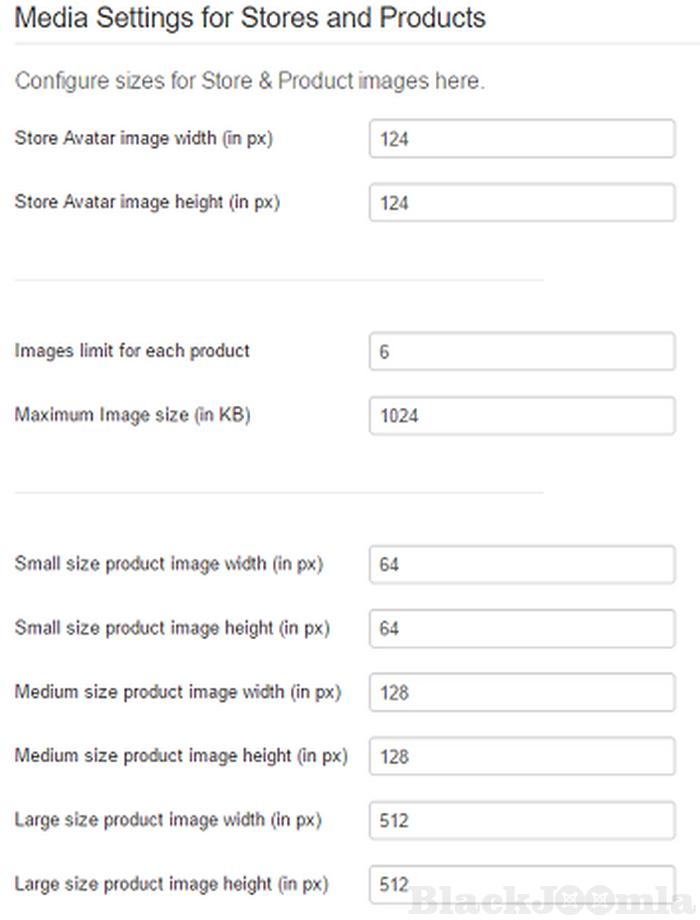Screen dimensions: 700x920
Task: Select the Images limit for each product field
Action: (522, 352)
